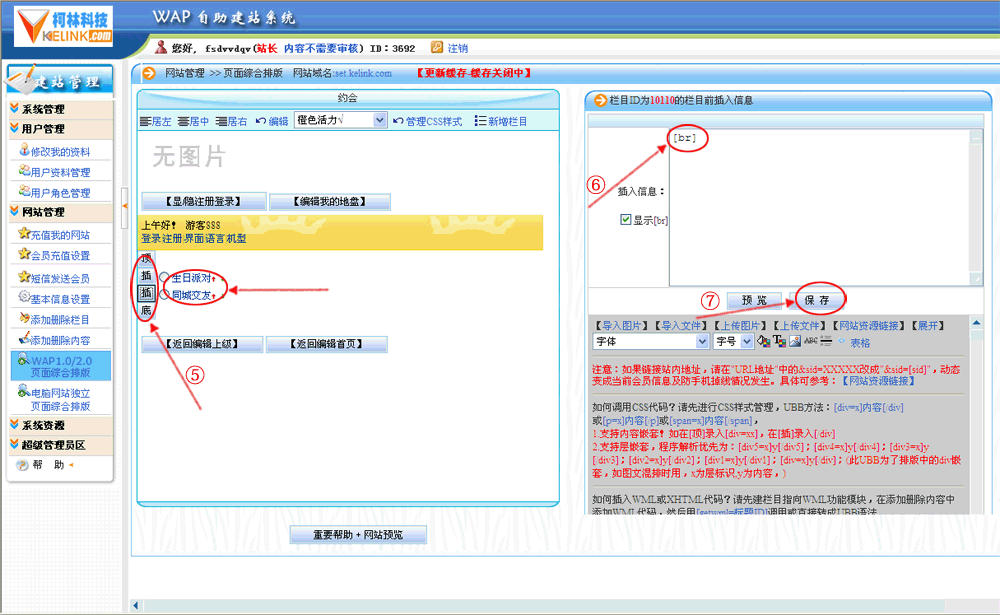The width and height of the screenshot is (1000, 615).
Task: Click the gear icon beside 基本信息设置
Action: (x=24, y=297)
